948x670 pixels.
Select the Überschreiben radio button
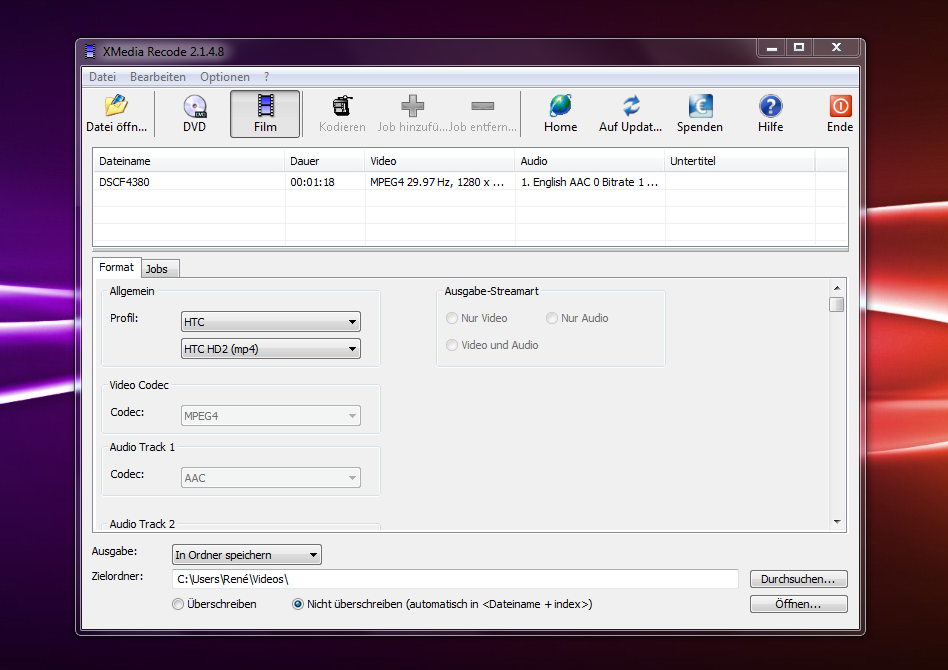click(x=178, y=604)
